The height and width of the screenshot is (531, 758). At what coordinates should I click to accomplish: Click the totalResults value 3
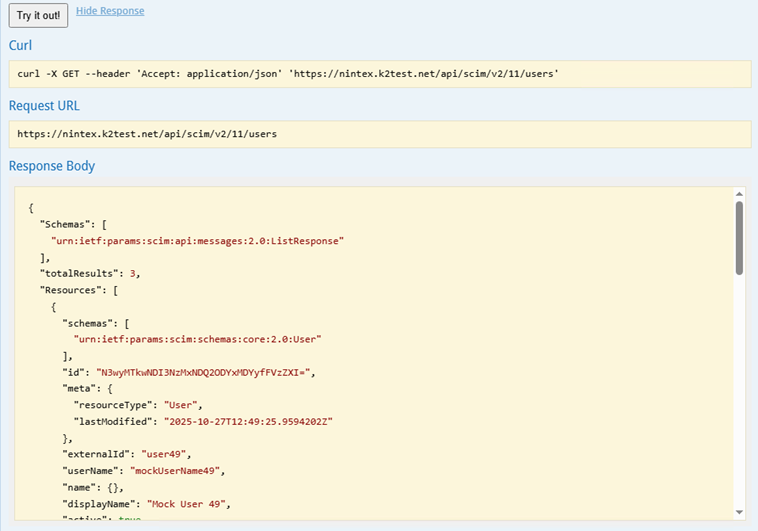click(x=133, y=273)
